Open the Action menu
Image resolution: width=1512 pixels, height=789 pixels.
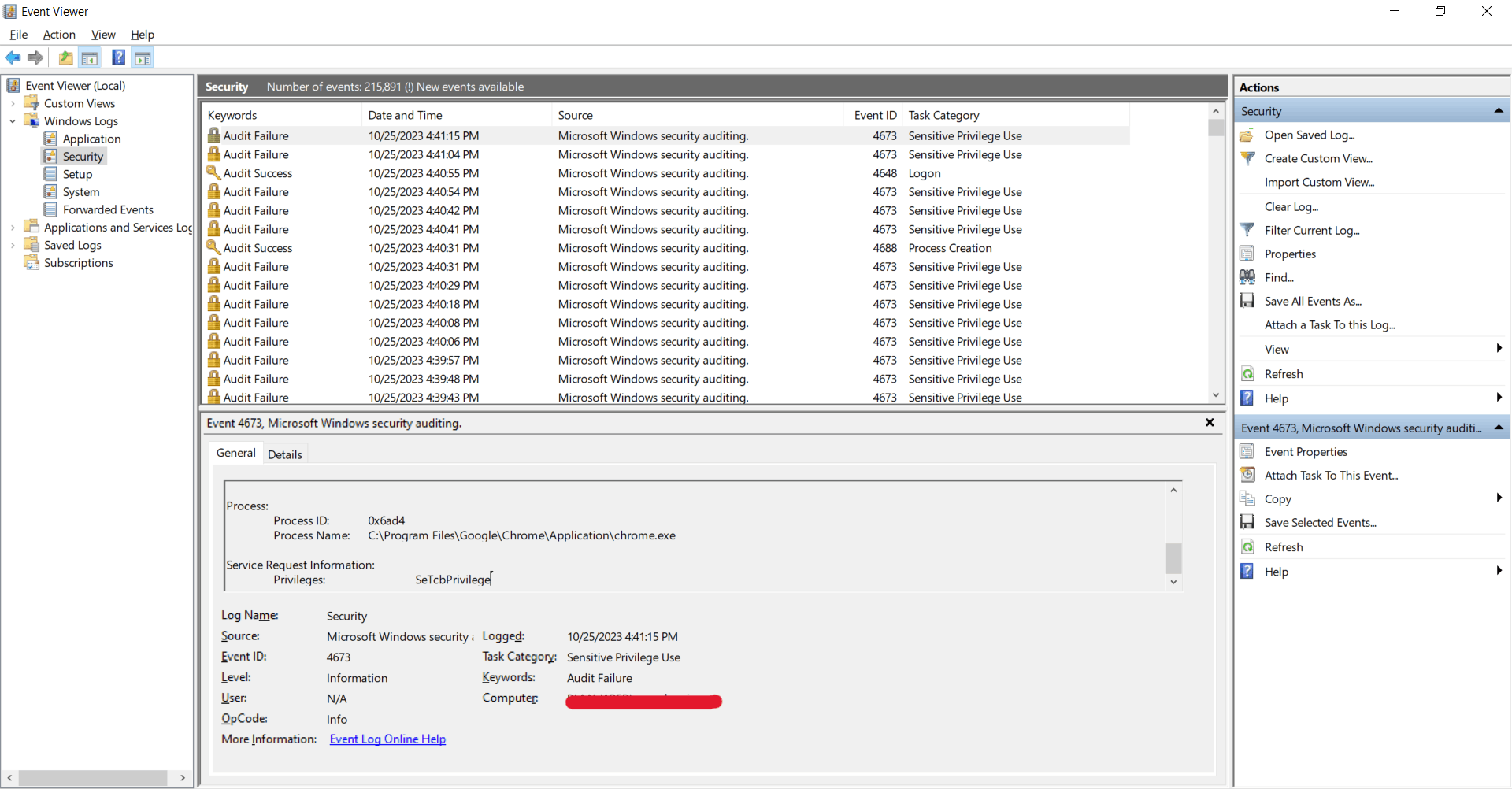[x=59, y=35]
